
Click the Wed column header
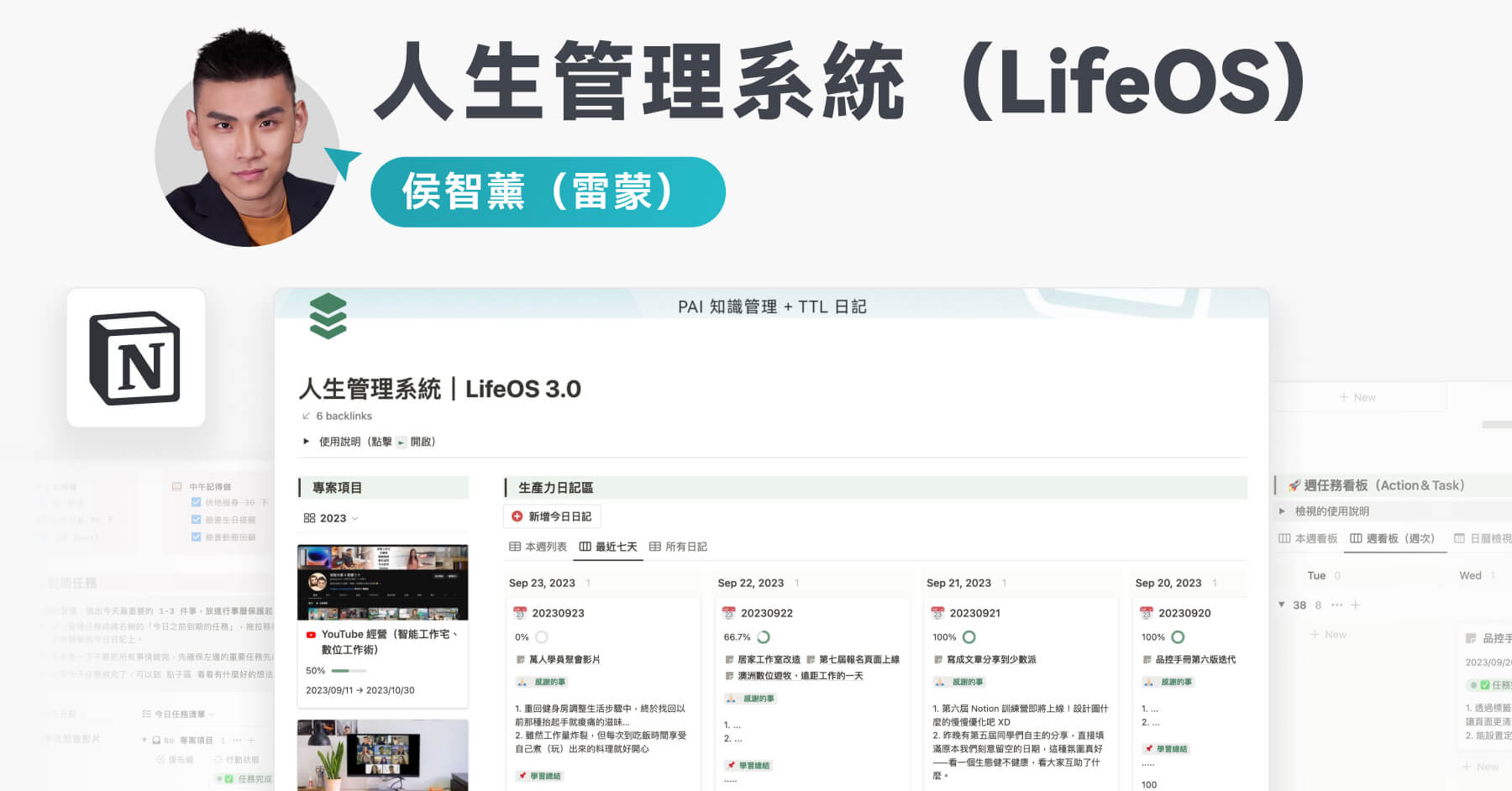point(1470,575)
